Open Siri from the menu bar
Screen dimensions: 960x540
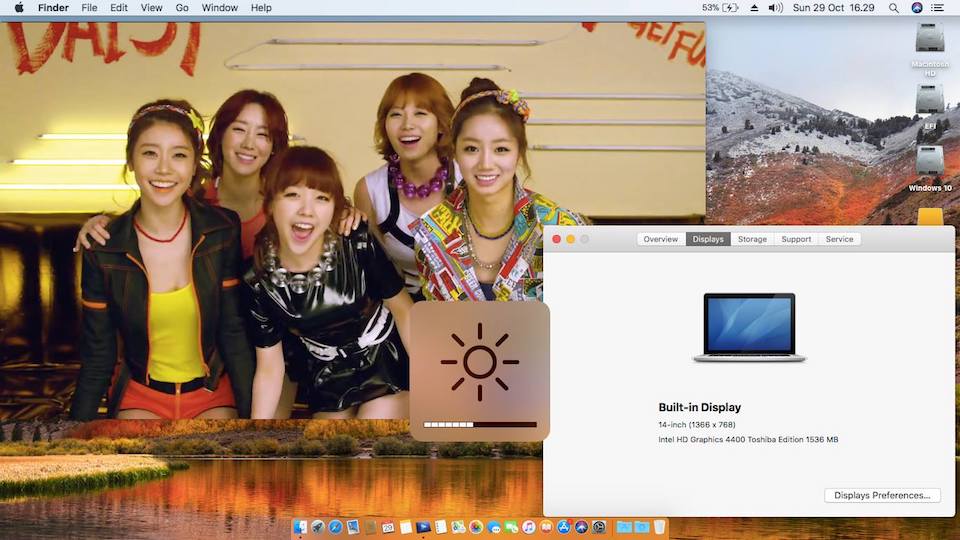917,8
